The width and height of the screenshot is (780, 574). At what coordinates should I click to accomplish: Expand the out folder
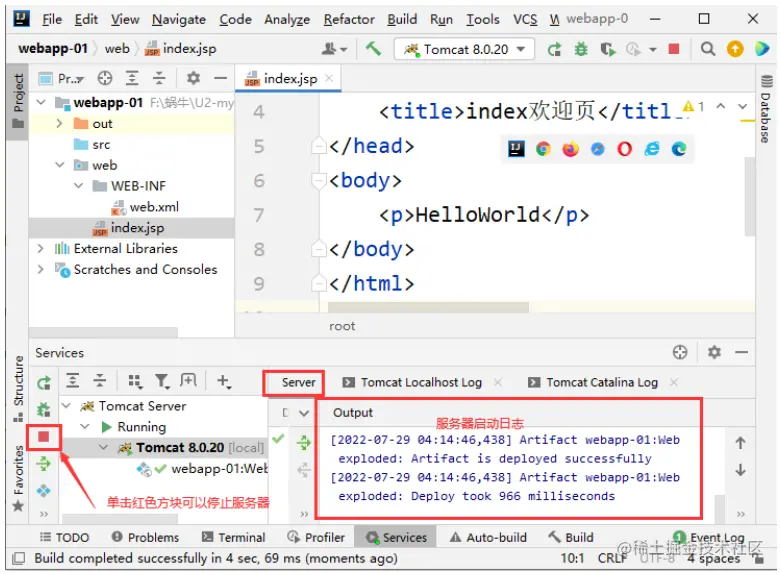tap(60, 123)
